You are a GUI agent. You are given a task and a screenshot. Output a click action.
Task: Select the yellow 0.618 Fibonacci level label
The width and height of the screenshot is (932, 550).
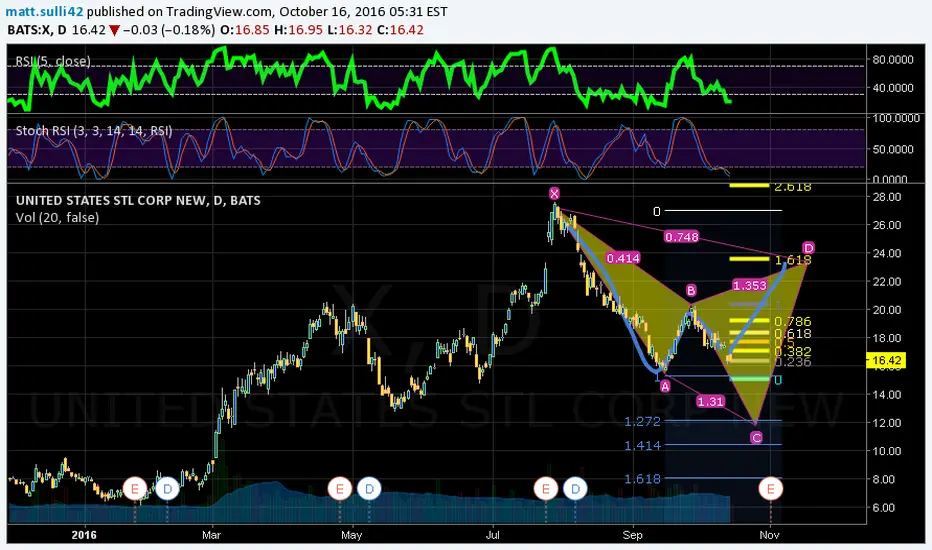(792, 334)
